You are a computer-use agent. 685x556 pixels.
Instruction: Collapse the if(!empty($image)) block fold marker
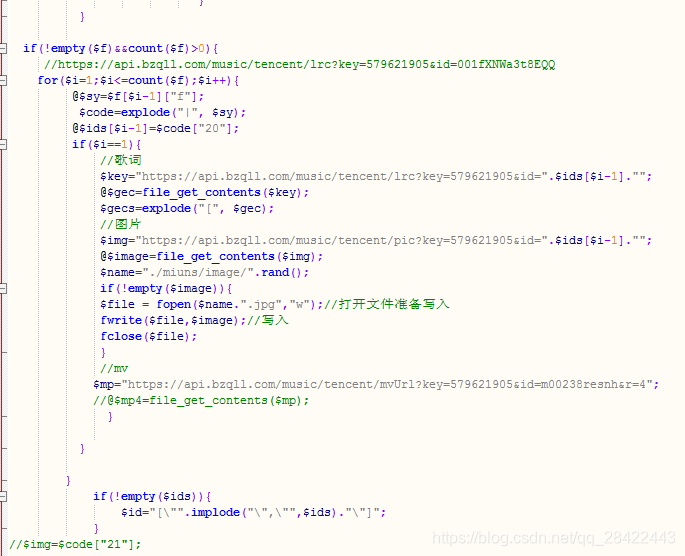pos(3,288)
